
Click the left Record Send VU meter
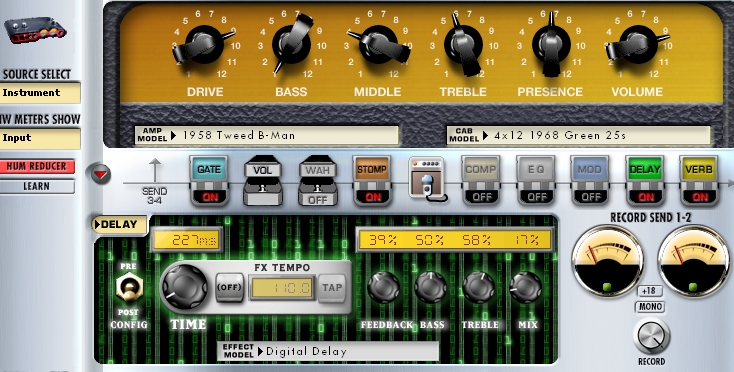607,260
